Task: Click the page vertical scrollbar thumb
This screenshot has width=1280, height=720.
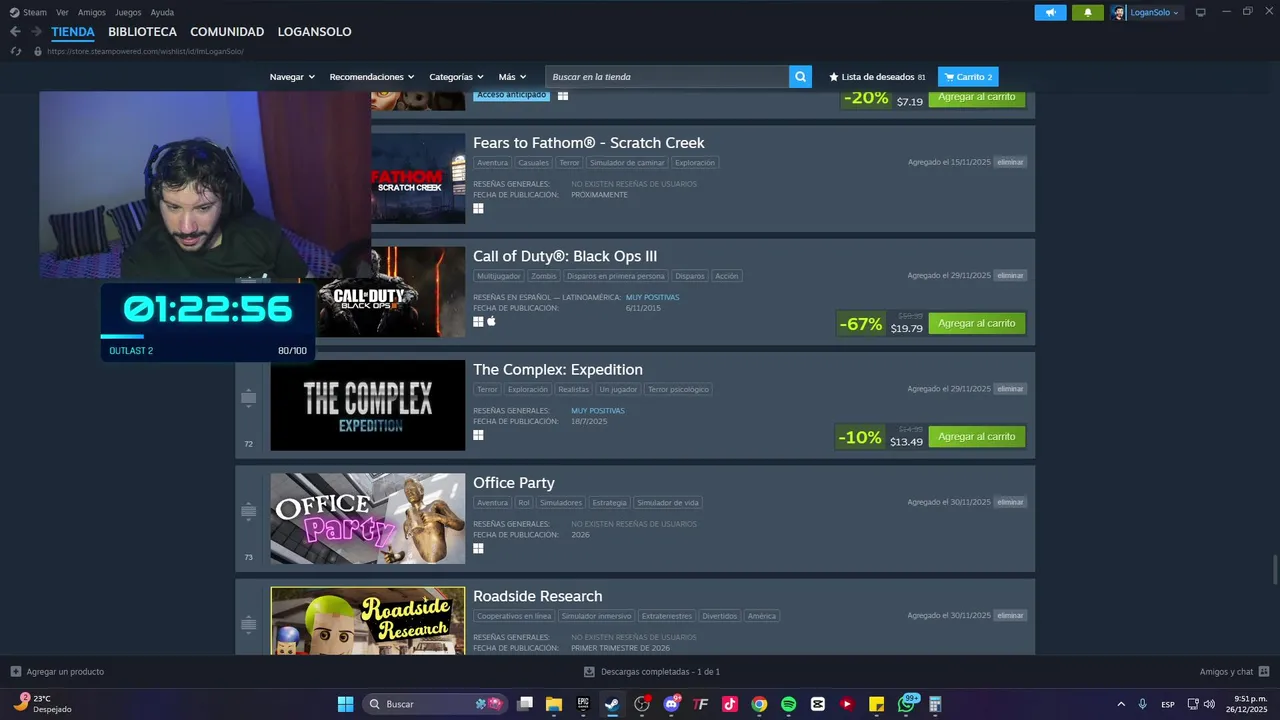Action: point(1275,571)
